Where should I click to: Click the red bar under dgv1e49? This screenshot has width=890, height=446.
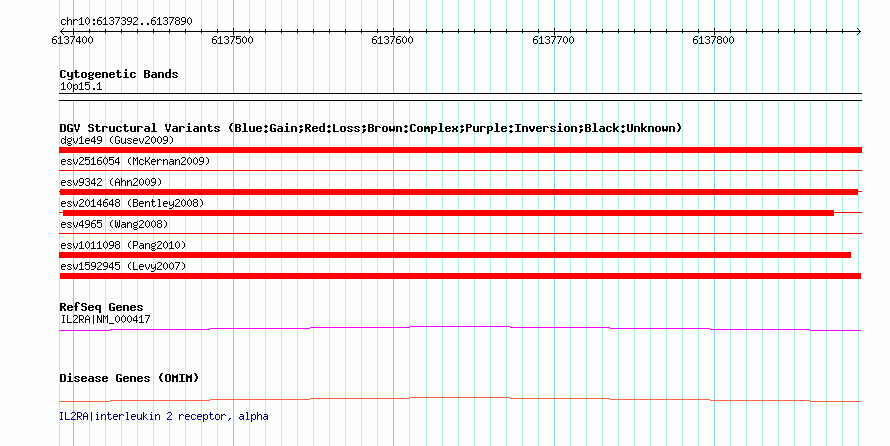pos(460,150)
